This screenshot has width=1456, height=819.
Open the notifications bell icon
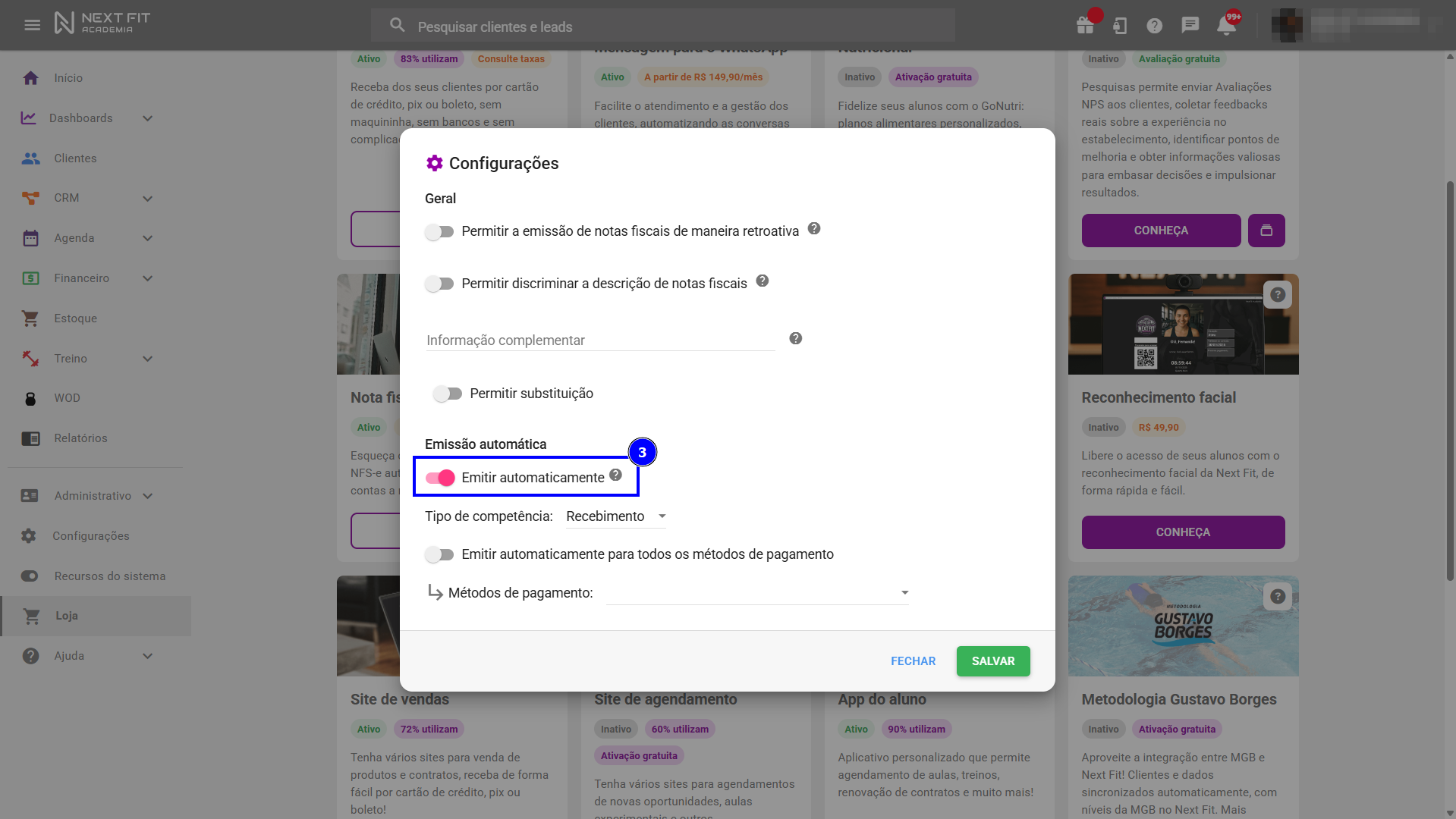1226,26
